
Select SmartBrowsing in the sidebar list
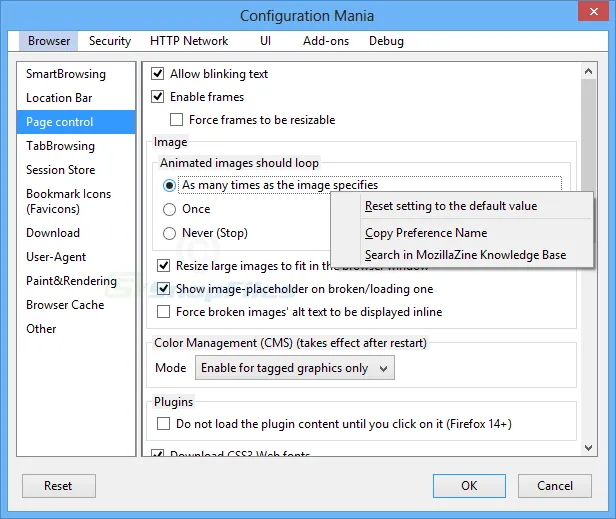click(66, 74)
